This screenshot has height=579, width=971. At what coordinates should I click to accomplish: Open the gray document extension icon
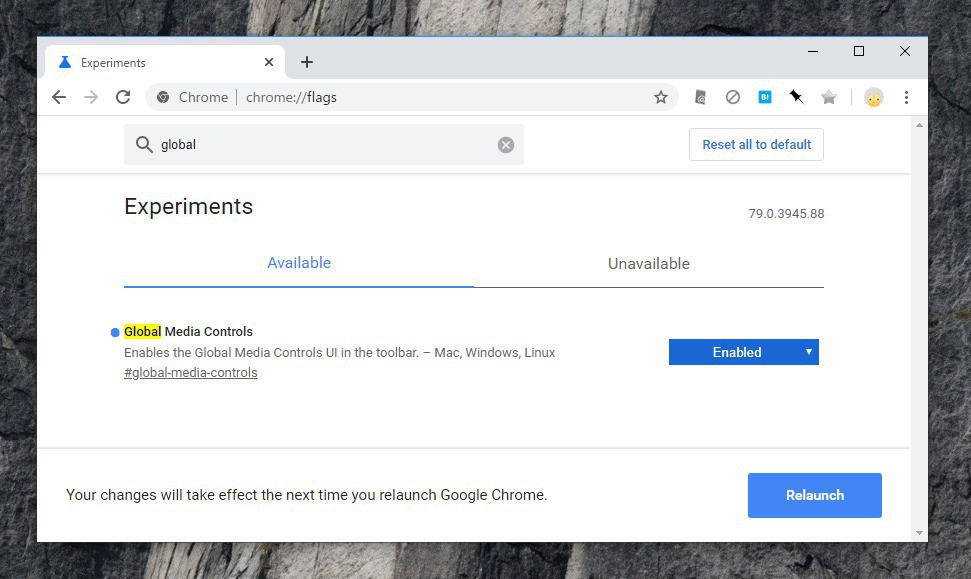tap(700, 97)
